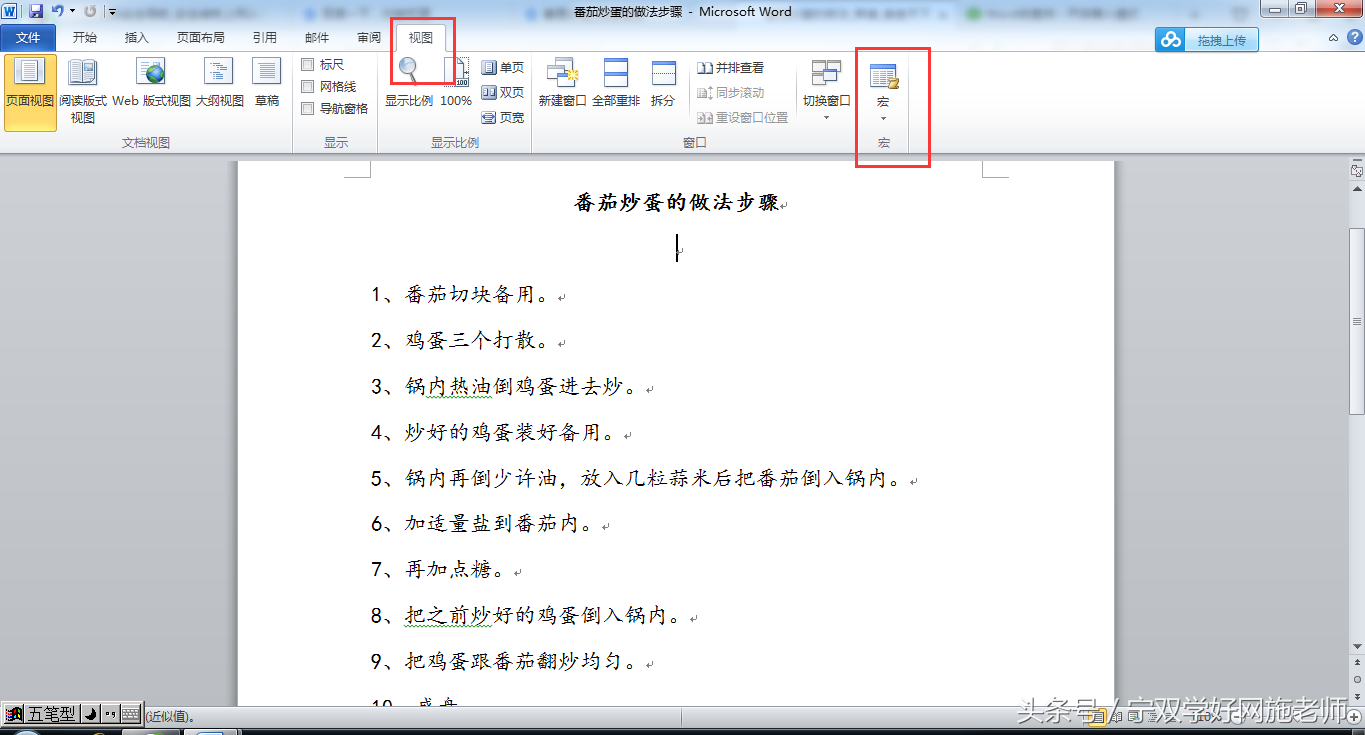
Task: Click the vertical scrollbar thumb
Action: pos(1357,321)
